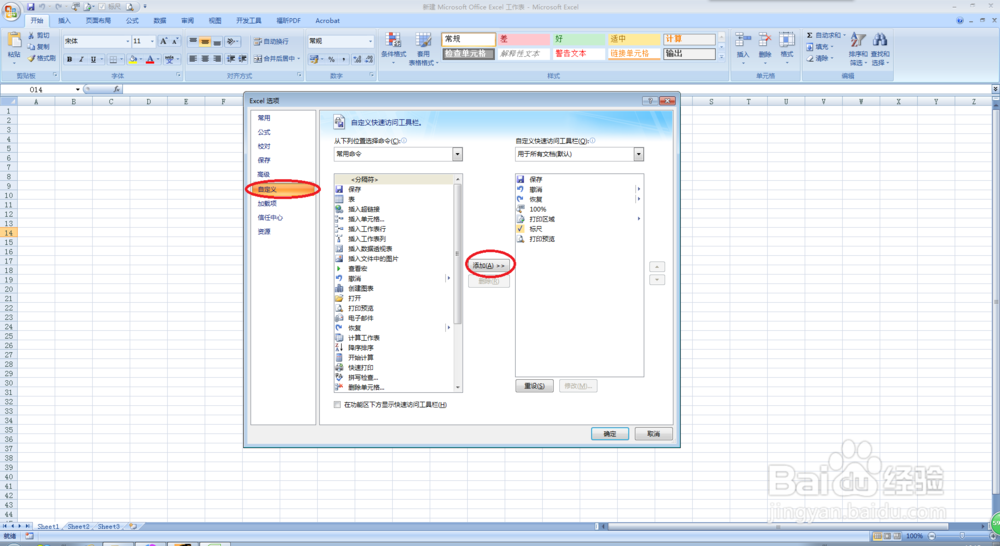Click the red font color swatch
This screenshot has height=546, width=1000.
click(150, 59)
